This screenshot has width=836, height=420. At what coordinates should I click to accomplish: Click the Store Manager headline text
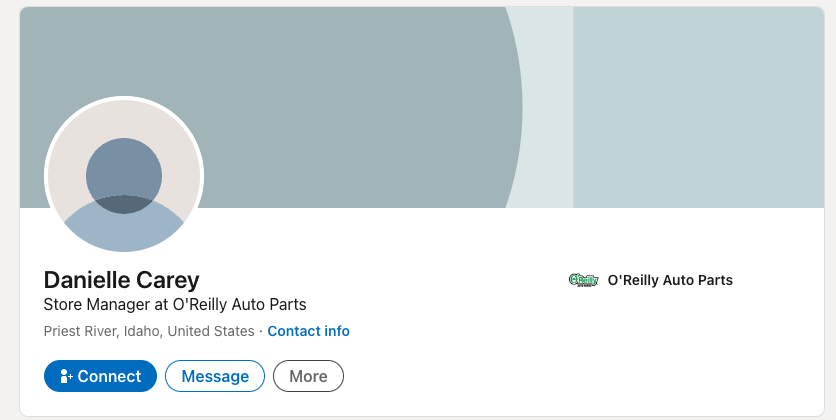click(x=175, y=304)
